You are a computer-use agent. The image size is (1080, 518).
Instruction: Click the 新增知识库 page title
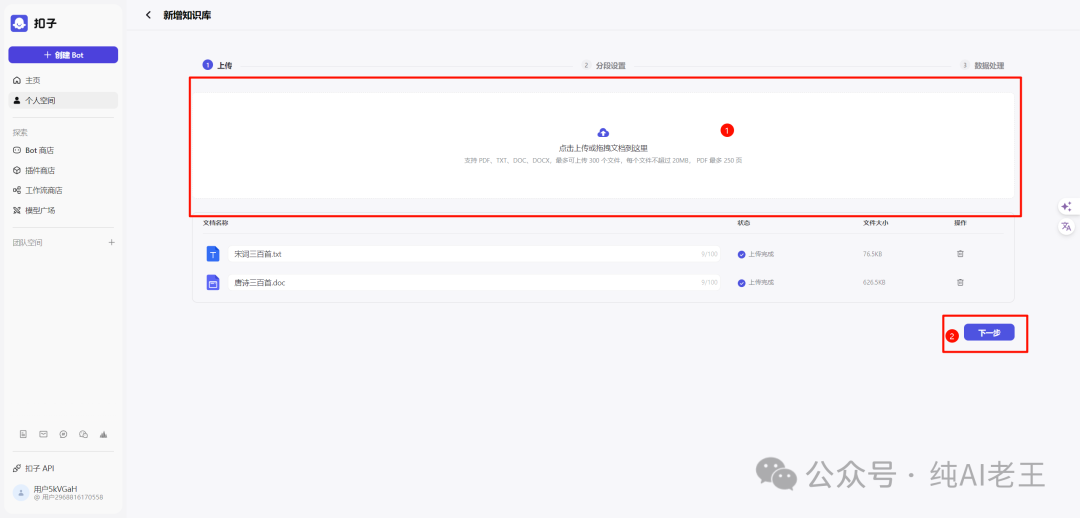[x=187, y=15]
